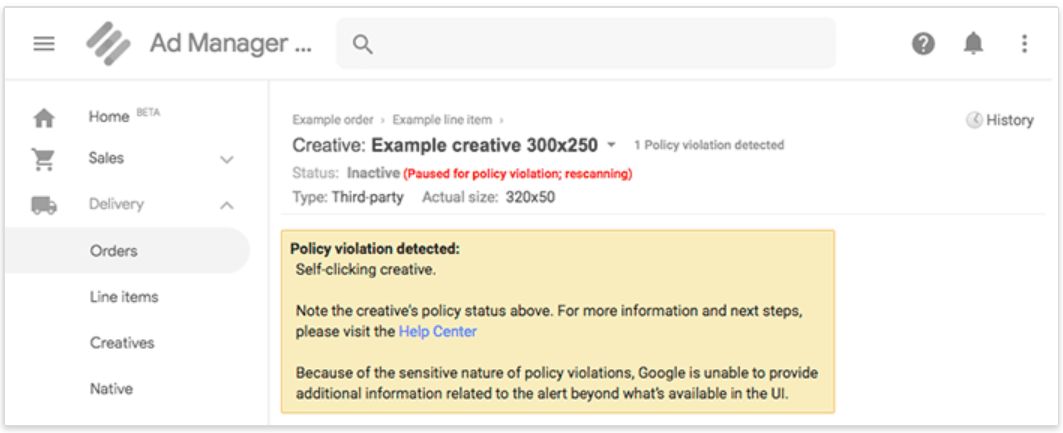Screen dimensions: 1063x433
Task: Click the History clock icon
Action: pyautogui.click(x=974, y=120)
